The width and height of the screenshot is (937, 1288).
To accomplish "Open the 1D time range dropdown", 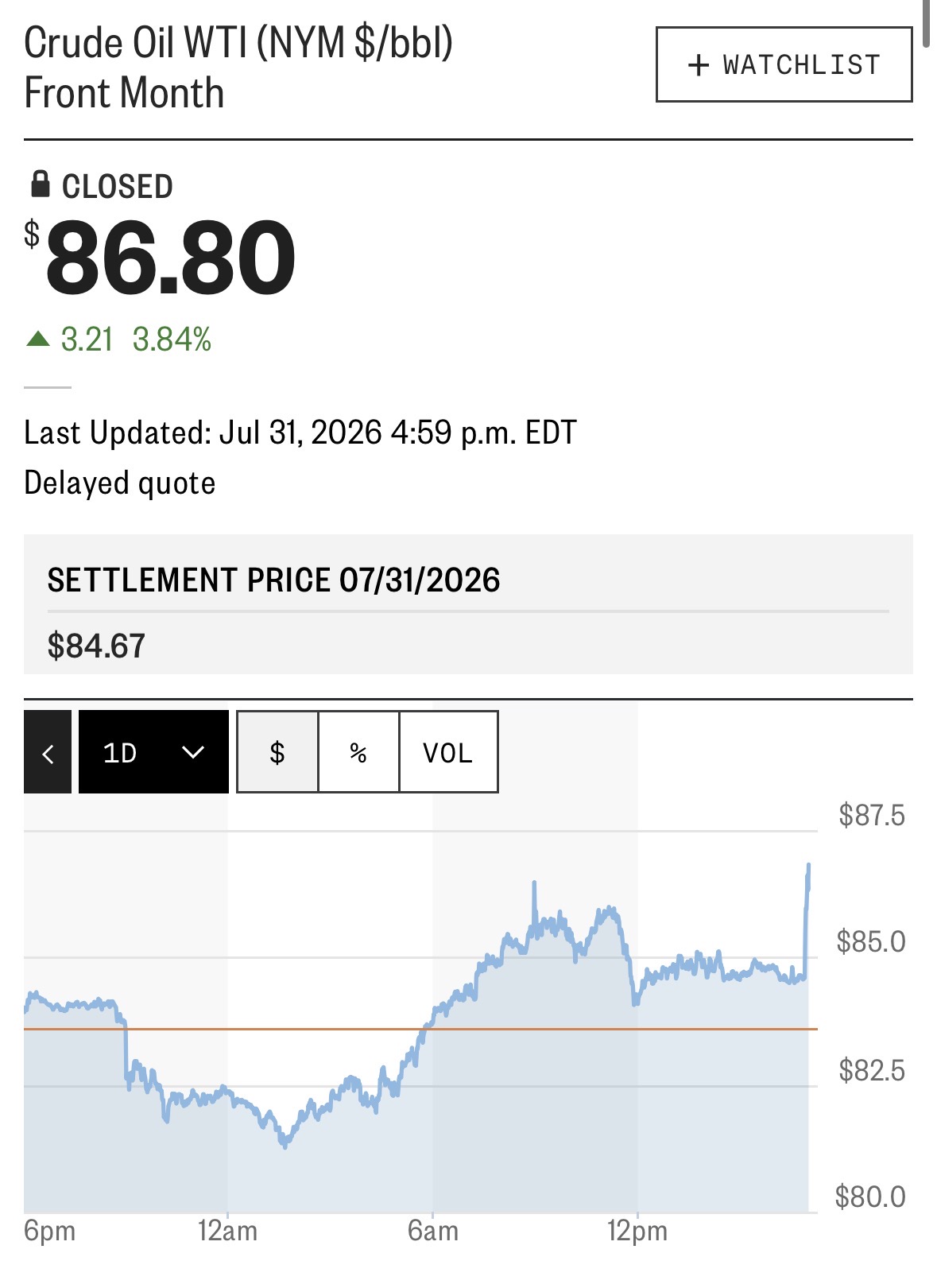I will (x=153, y=752).
